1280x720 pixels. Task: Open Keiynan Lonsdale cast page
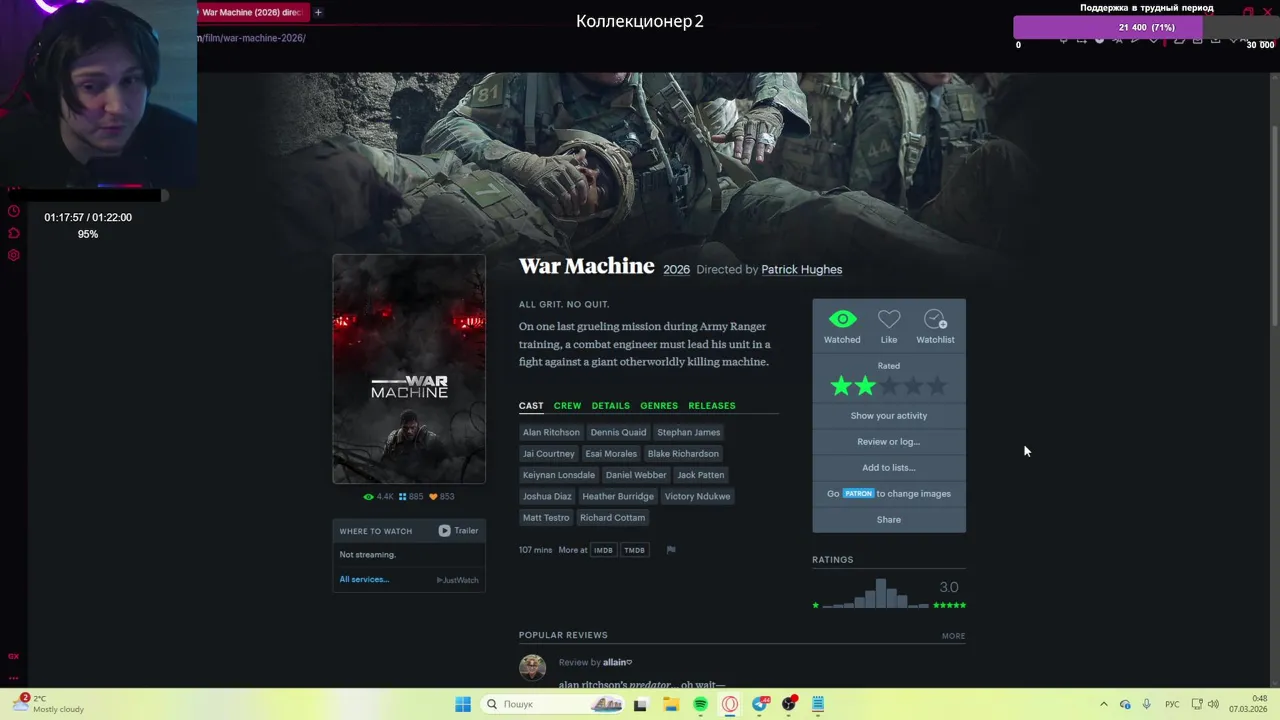click(x=558, y=476)
